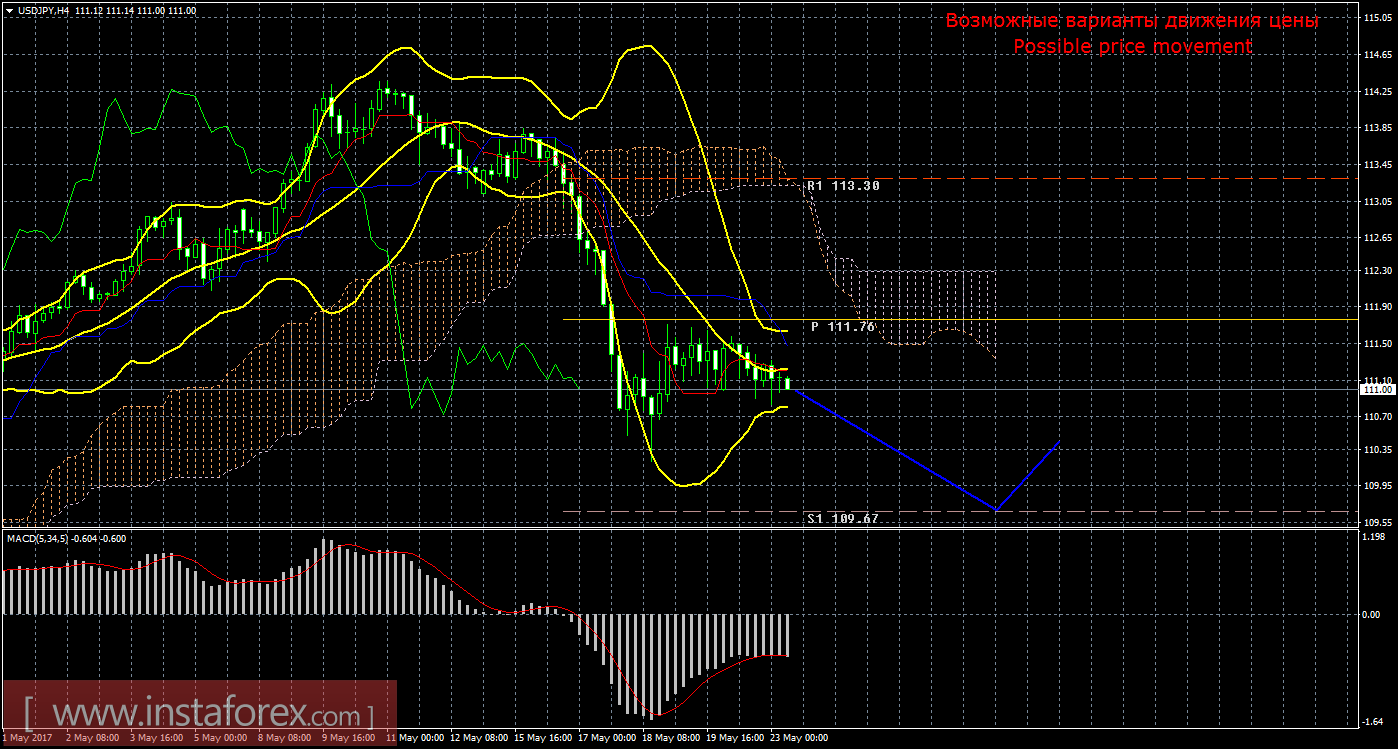Click the triangle arrow beside USDJPY,H4
1398x749 pixels.
(9, 10)
